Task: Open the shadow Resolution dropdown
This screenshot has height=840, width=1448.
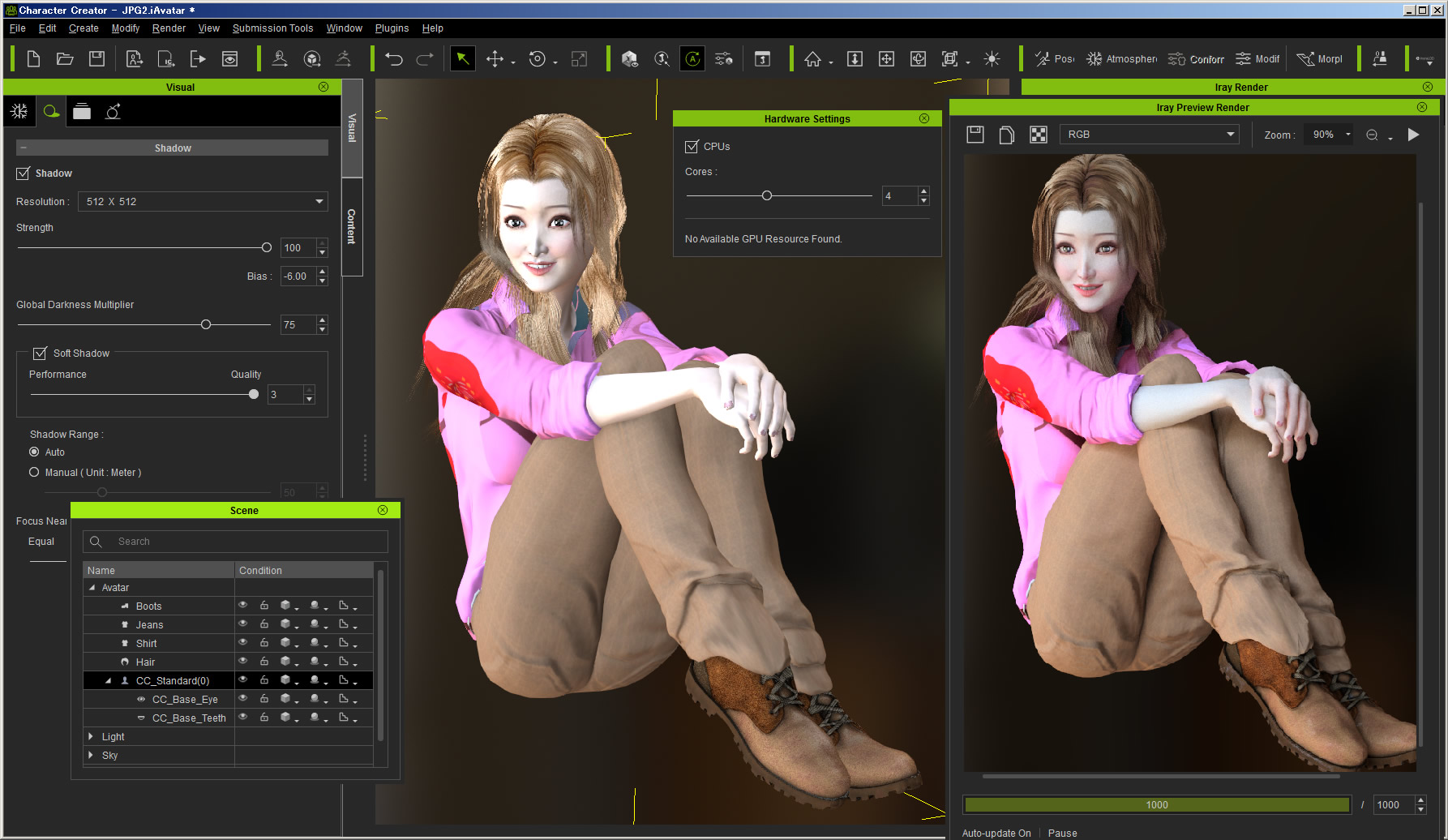Action: coord(203,201)
